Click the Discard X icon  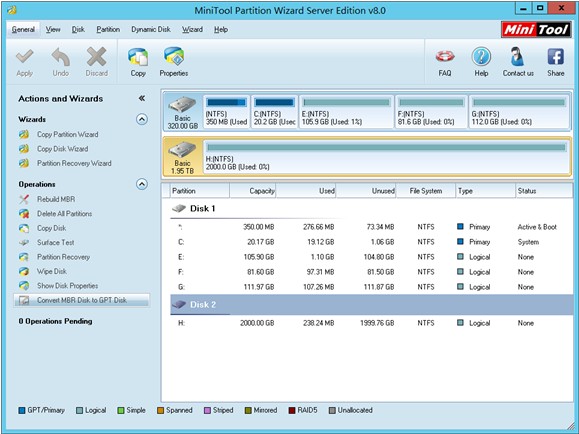(96, 57)
